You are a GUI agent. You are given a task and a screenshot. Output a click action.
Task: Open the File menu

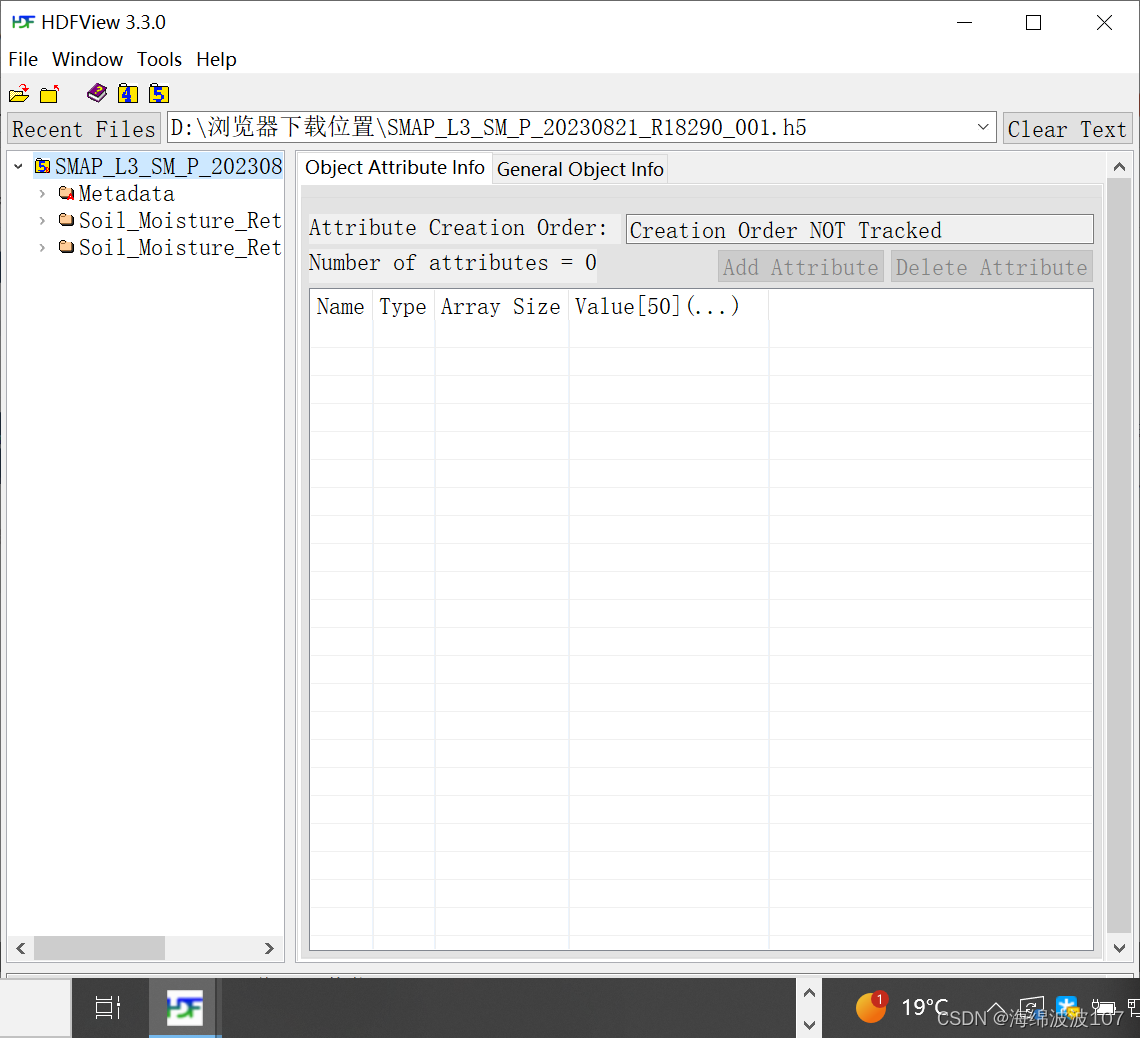[x=23, y=59]
